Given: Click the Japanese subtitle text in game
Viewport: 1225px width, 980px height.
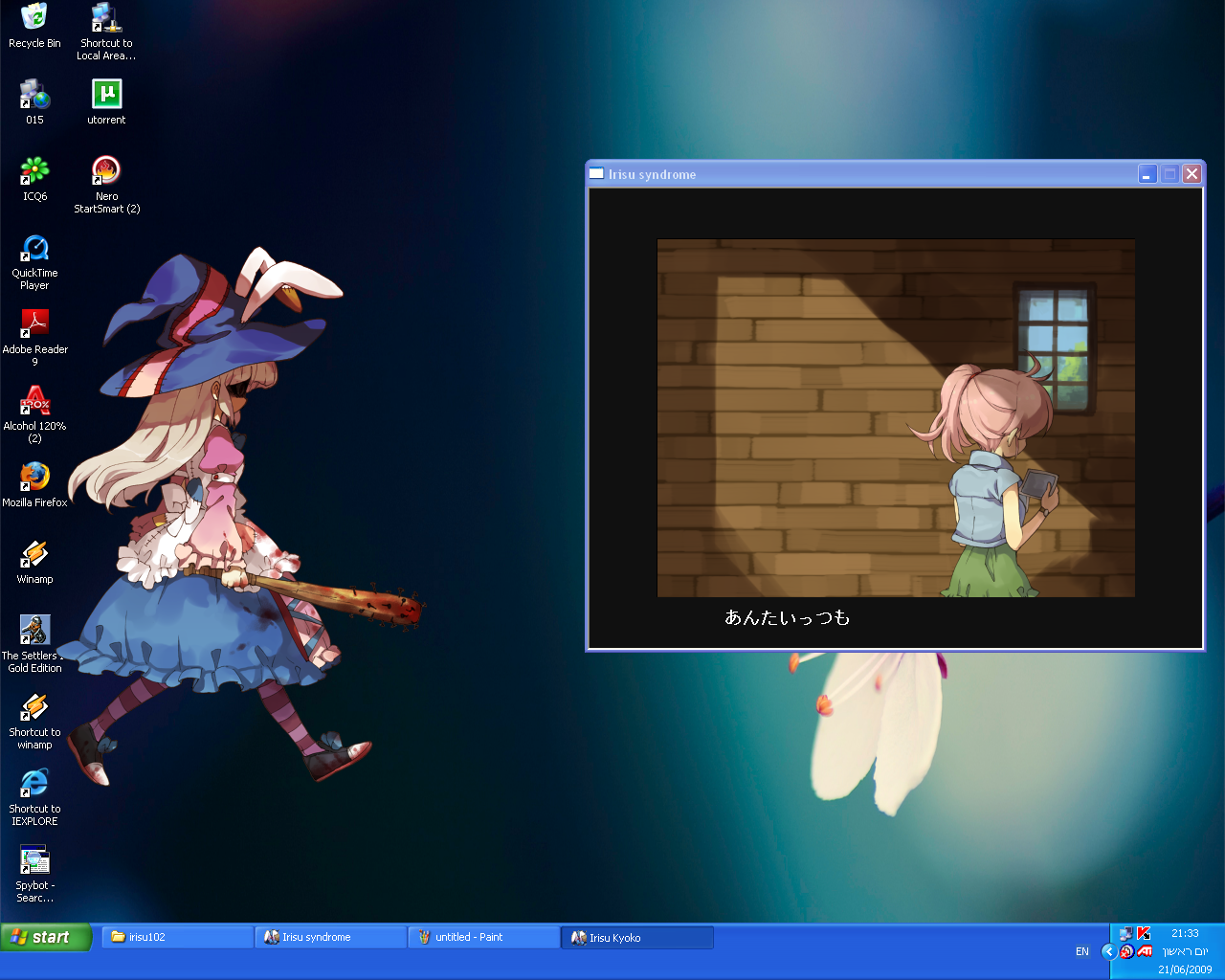Looking at the screenshot, I should pos(787,618).
